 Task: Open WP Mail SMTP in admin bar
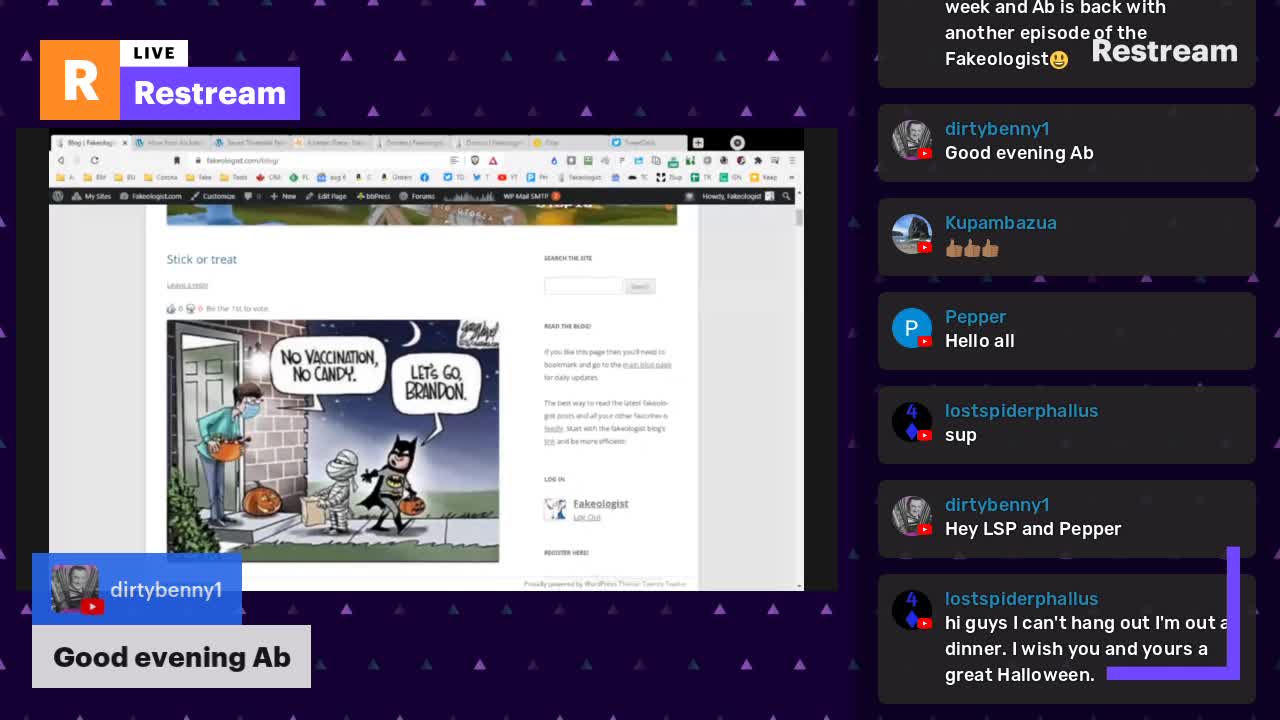tap(531, 196)
